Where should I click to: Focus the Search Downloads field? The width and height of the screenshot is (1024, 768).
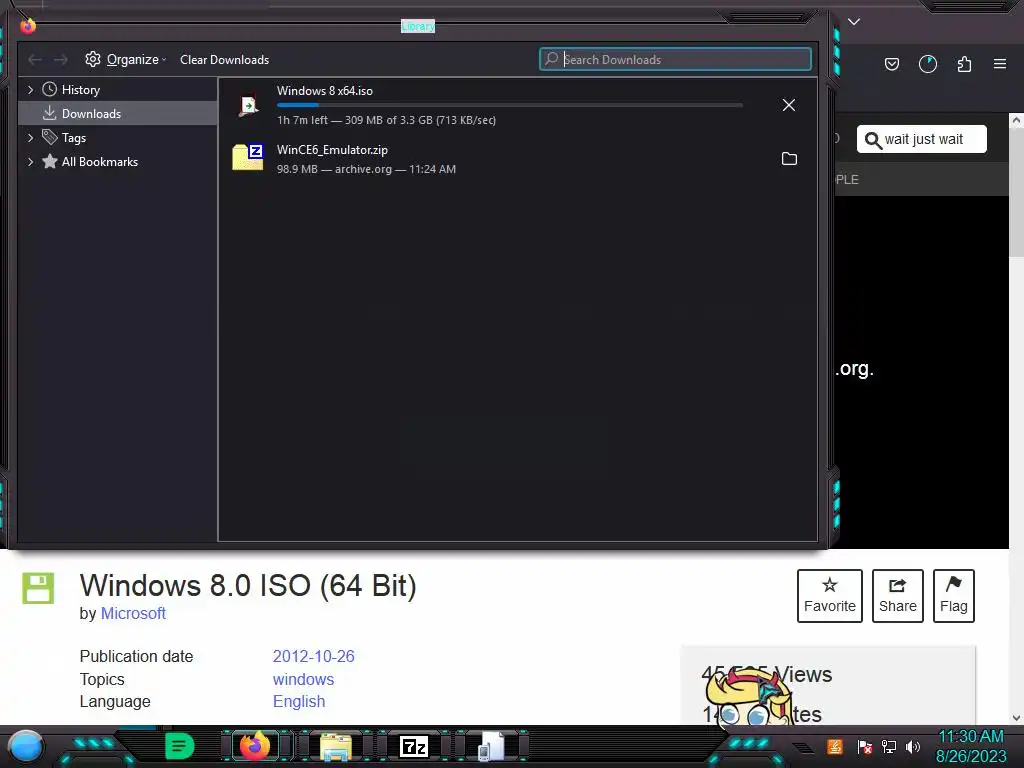click(x=675, y=59)
